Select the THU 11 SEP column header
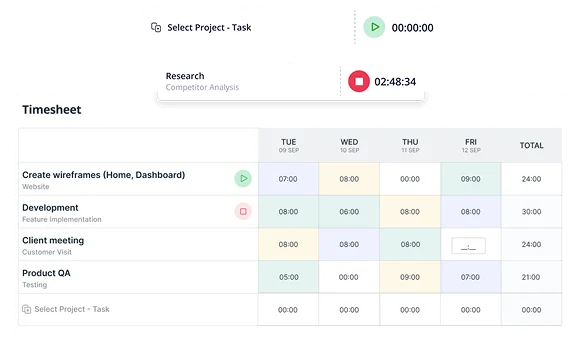This screenshot has height=363, width=583. tap(410, 145)
